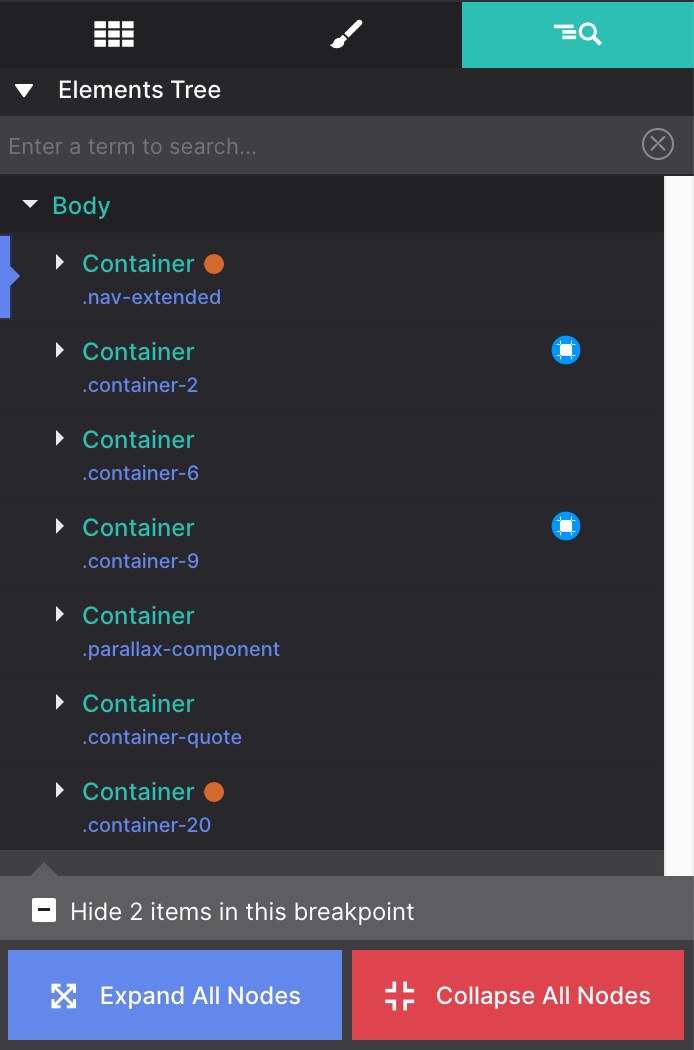Expand the .parallax-component Container arrow
The image size is (694, 1050).
pyautogui.click(x=60, y=615)
